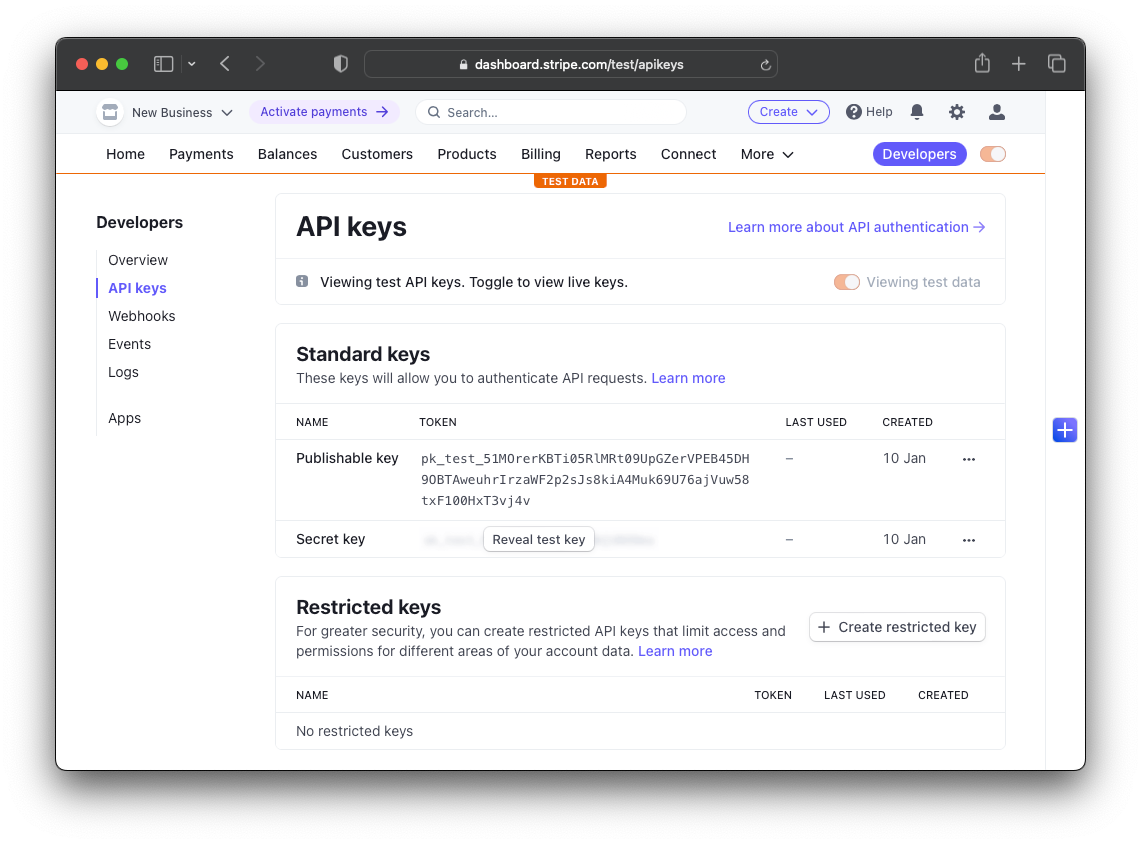Open Balances tab
The image size is (1141, 844).
coord(287,154)
